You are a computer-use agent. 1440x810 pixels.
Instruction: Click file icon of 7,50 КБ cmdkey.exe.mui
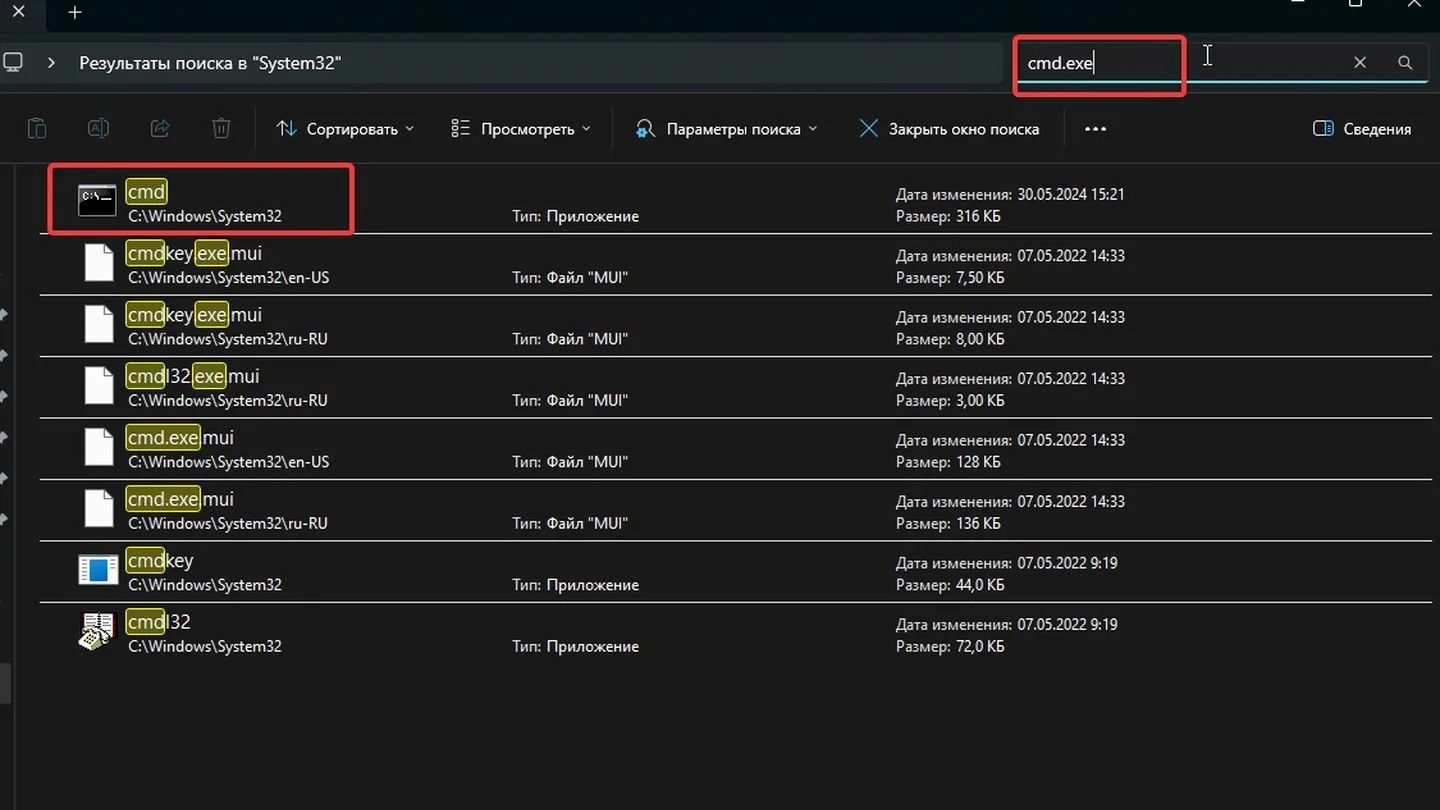coord(99,263)
